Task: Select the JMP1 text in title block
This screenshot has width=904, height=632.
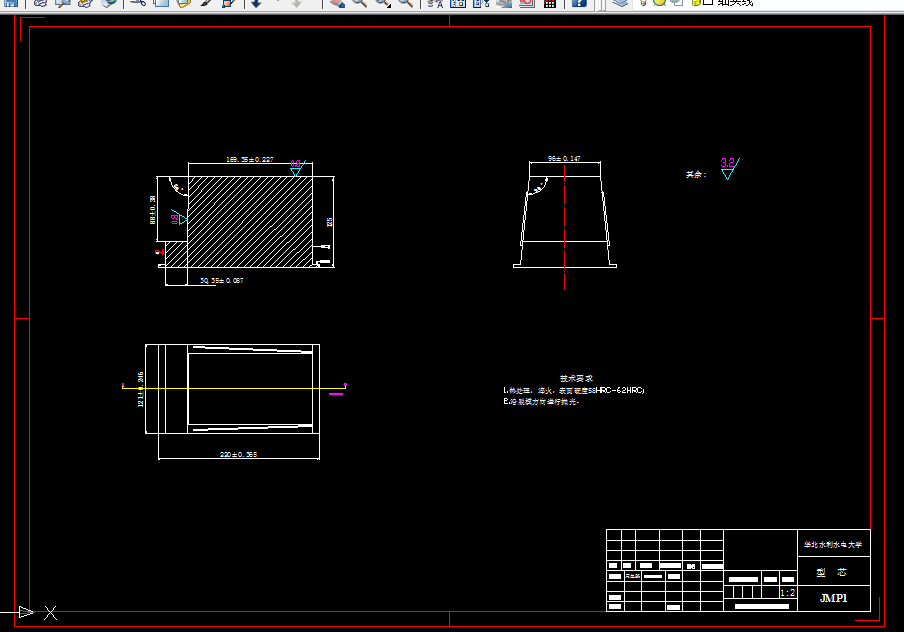Action: pos(834,598)
